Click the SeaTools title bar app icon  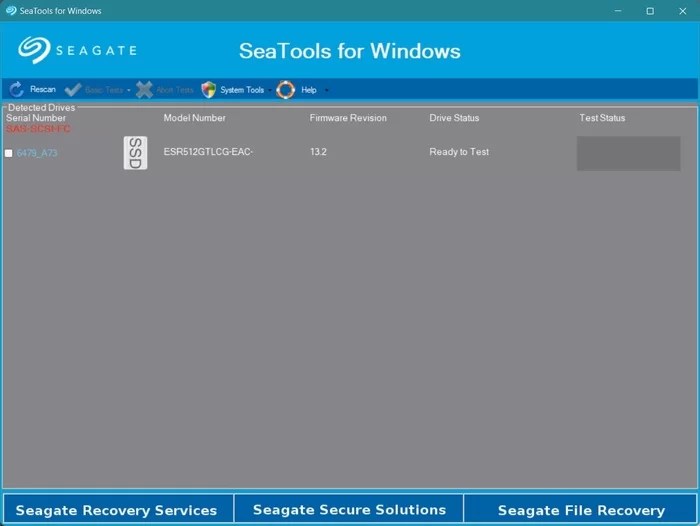(x=11, y=10)
